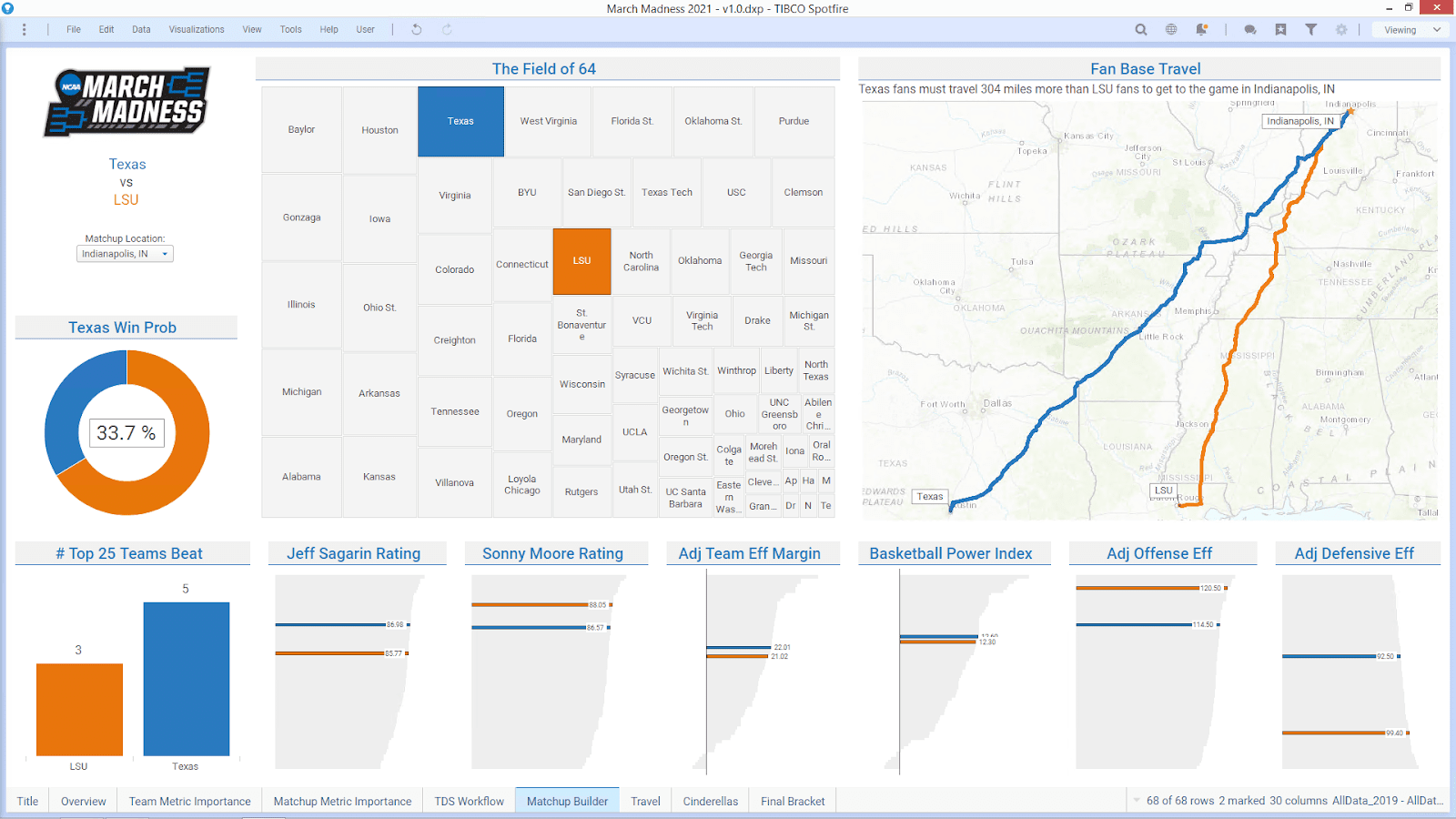
Task: Click the Redo arrow icon
Action: click(447, 29)
